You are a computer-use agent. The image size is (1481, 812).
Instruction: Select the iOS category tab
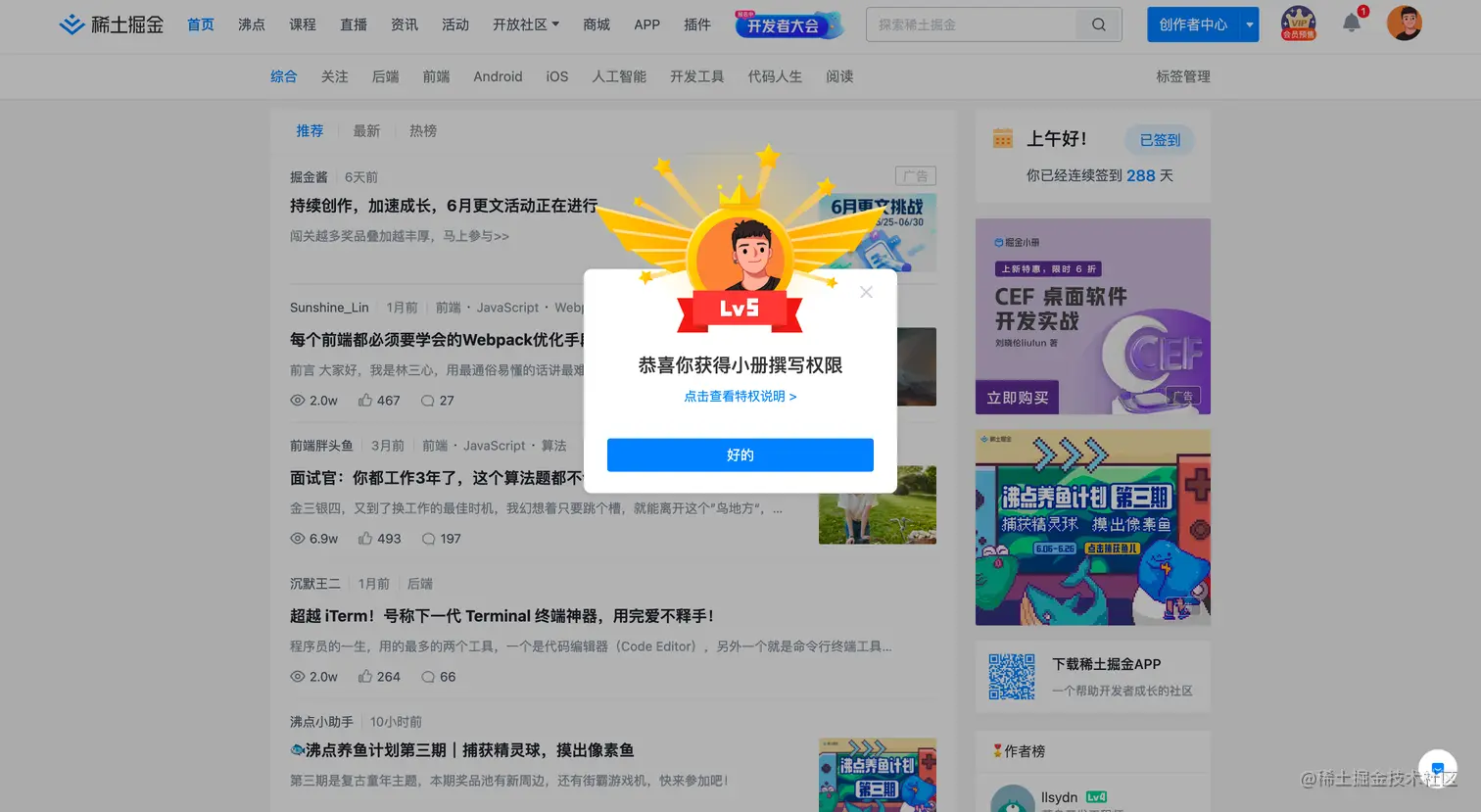pos(557,76)
